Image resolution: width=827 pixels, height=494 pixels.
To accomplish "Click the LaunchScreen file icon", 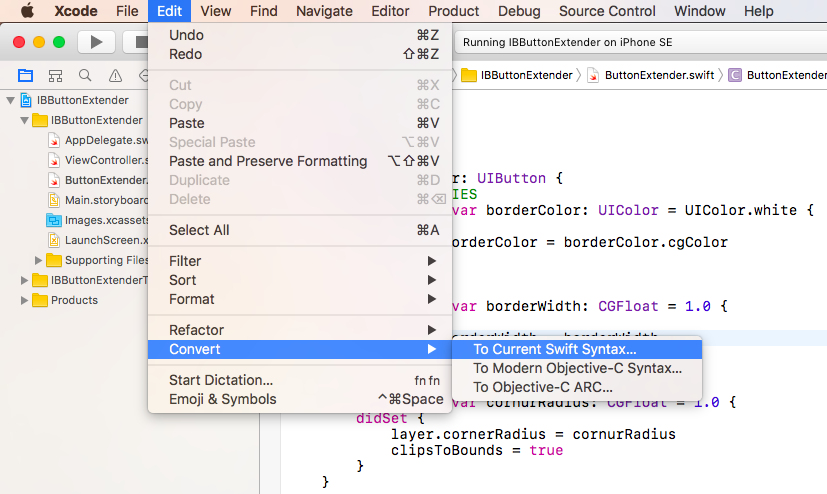I will click(54, 240).
